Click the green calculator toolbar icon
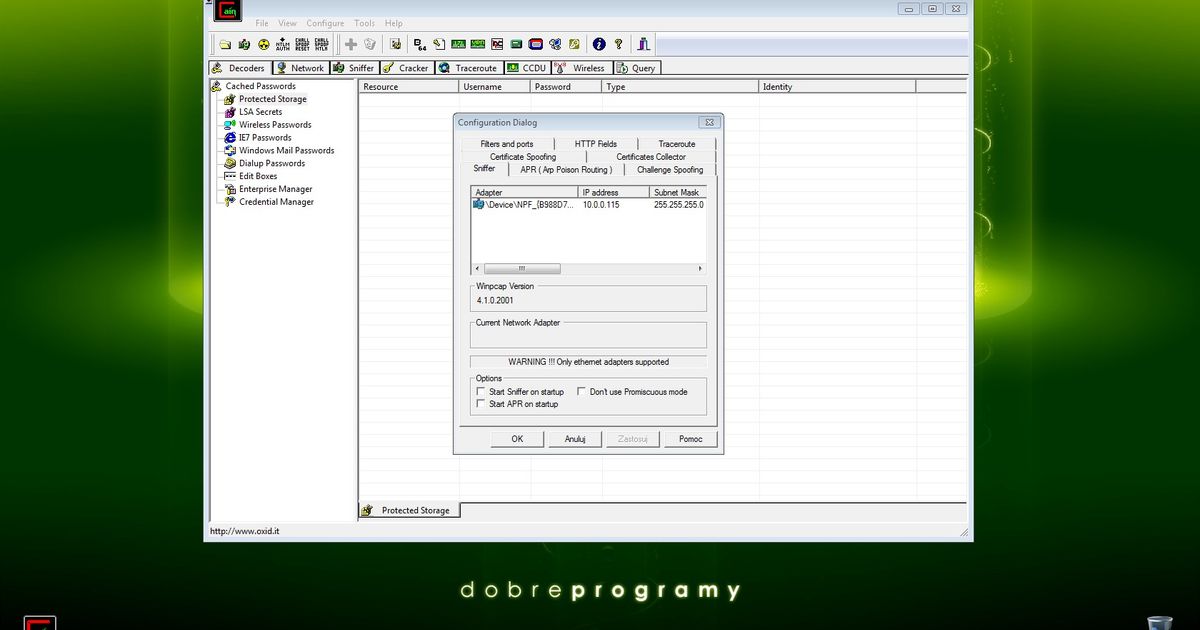This screenshot has height=630, width=1200. pos(516,44)
